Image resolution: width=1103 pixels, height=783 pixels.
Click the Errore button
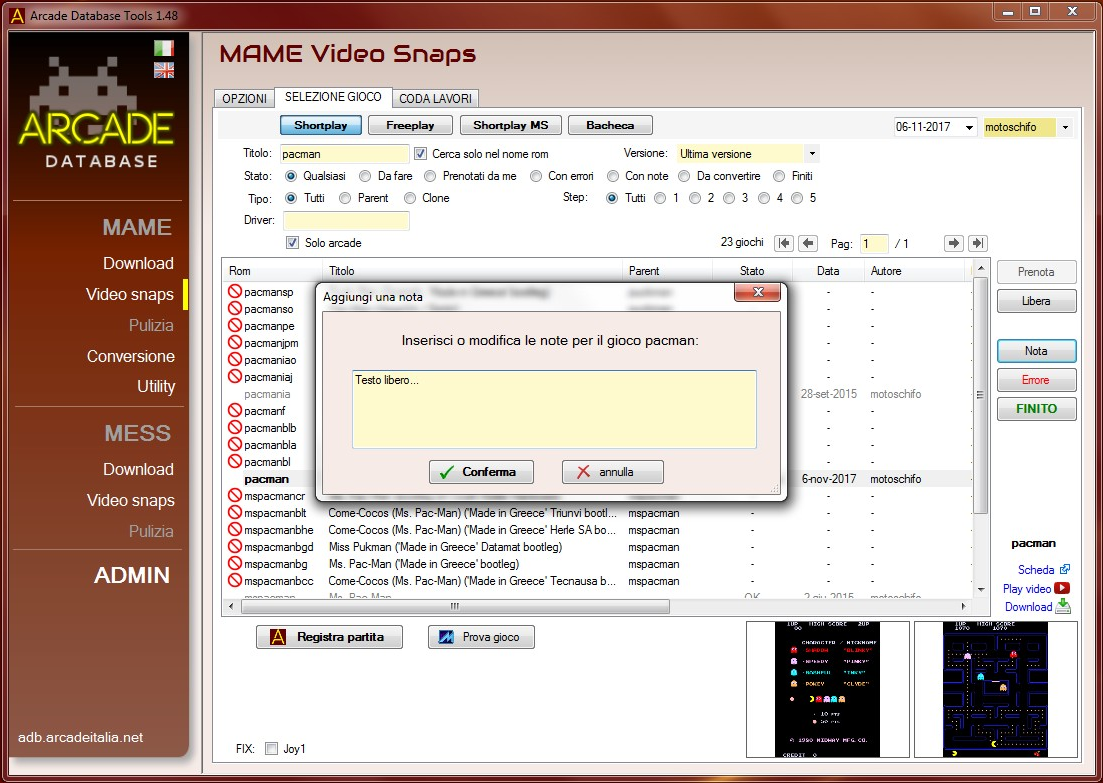click(1036, 380)
